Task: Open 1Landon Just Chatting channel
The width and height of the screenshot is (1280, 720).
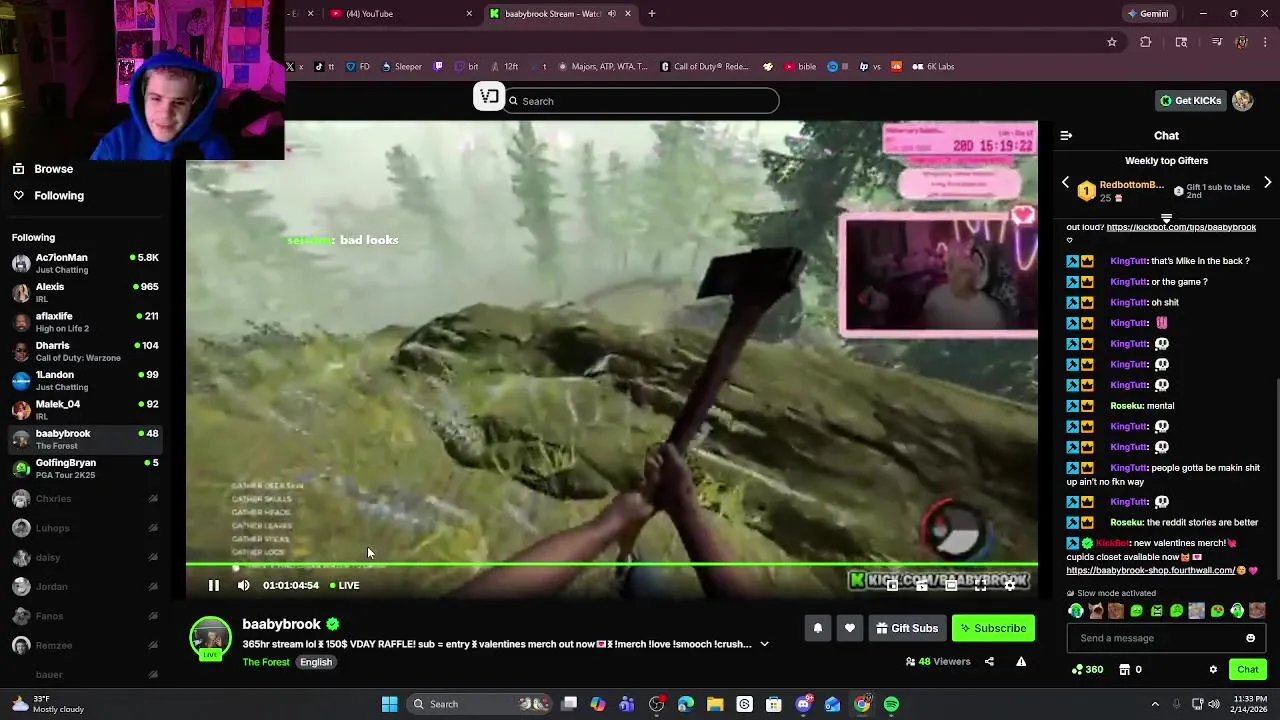Action: pos(85,381)
